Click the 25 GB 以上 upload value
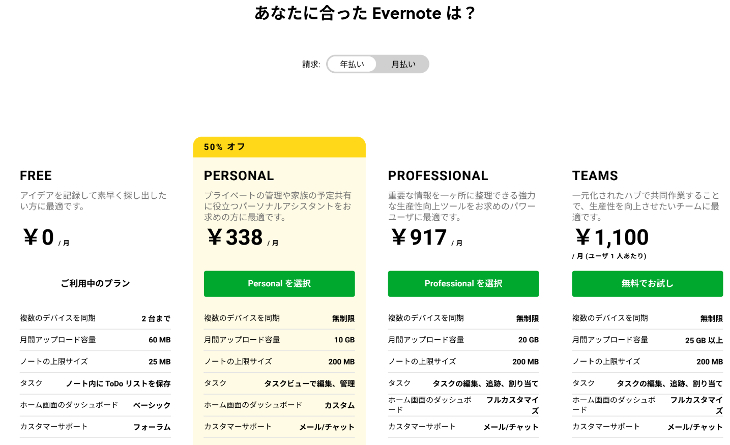The height and width of the screenshot is (445, 730). [x=703, y=340]
